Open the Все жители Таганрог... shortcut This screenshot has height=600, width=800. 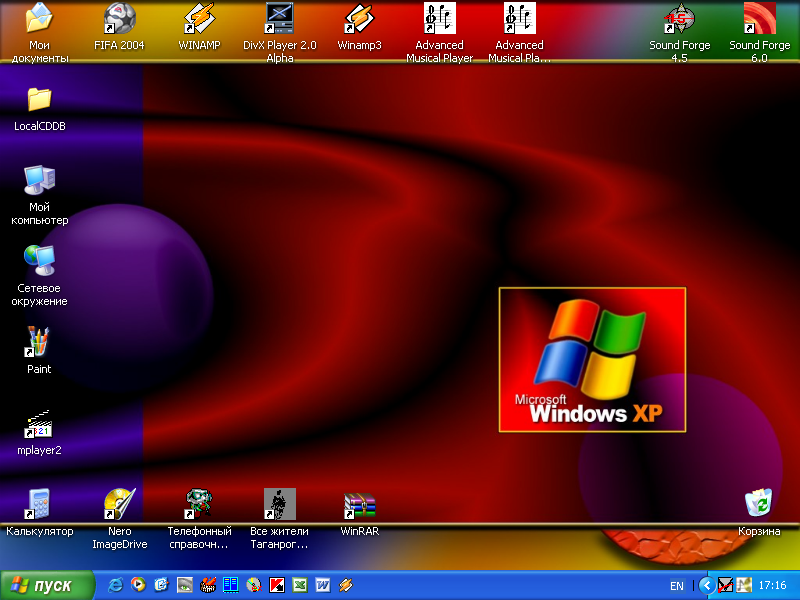tap(279, 504)
